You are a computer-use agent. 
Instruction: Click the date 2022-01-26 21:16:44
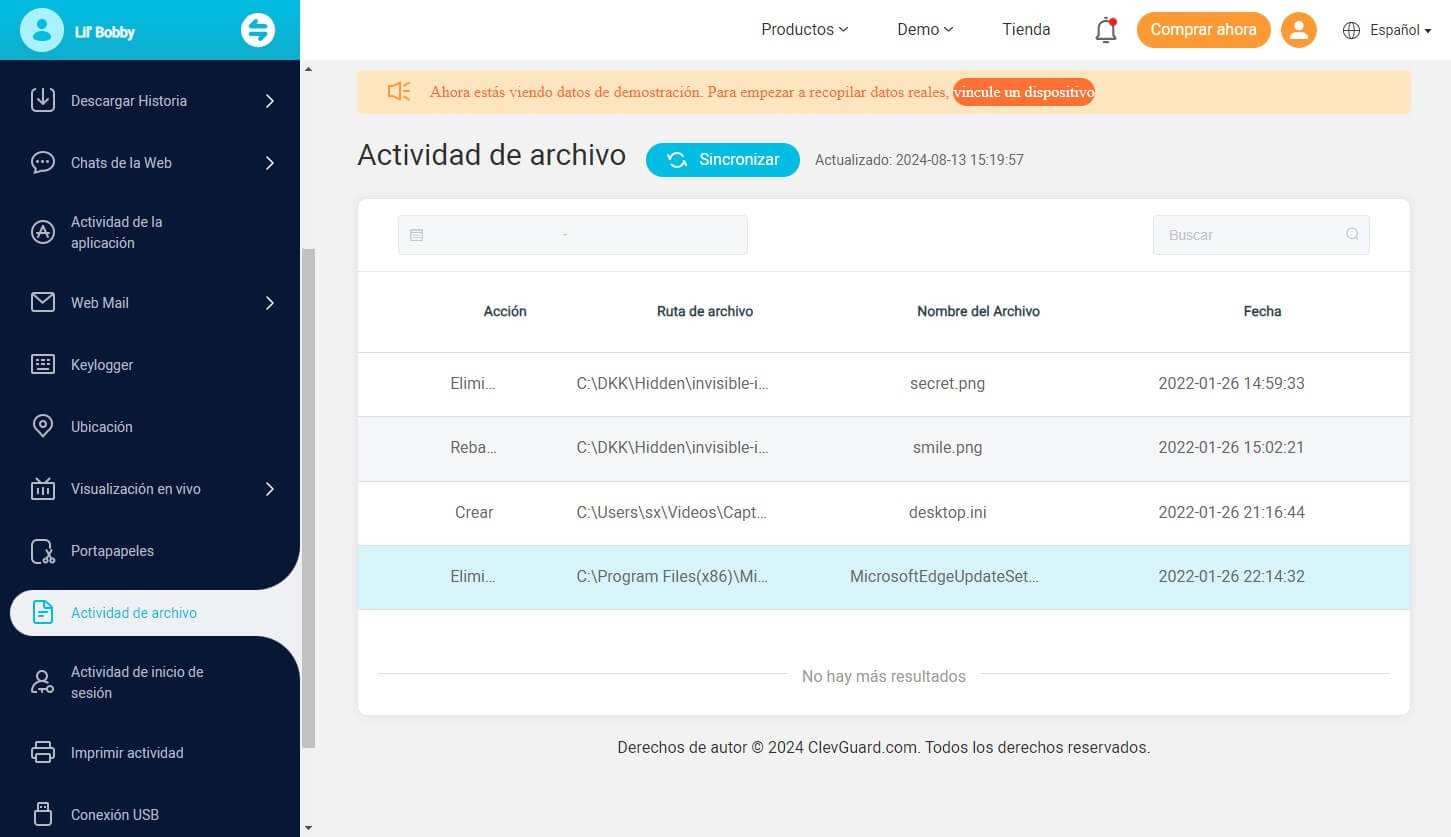[1231, 512]
